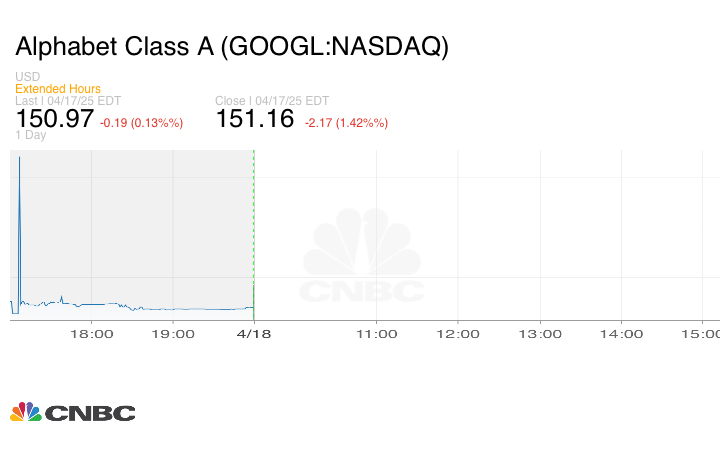Viewport: 720px width, 450px height.
Task: Click the CNBC peacock logo at bottom left
Action: pyautogui.click(x=72, y=412)
